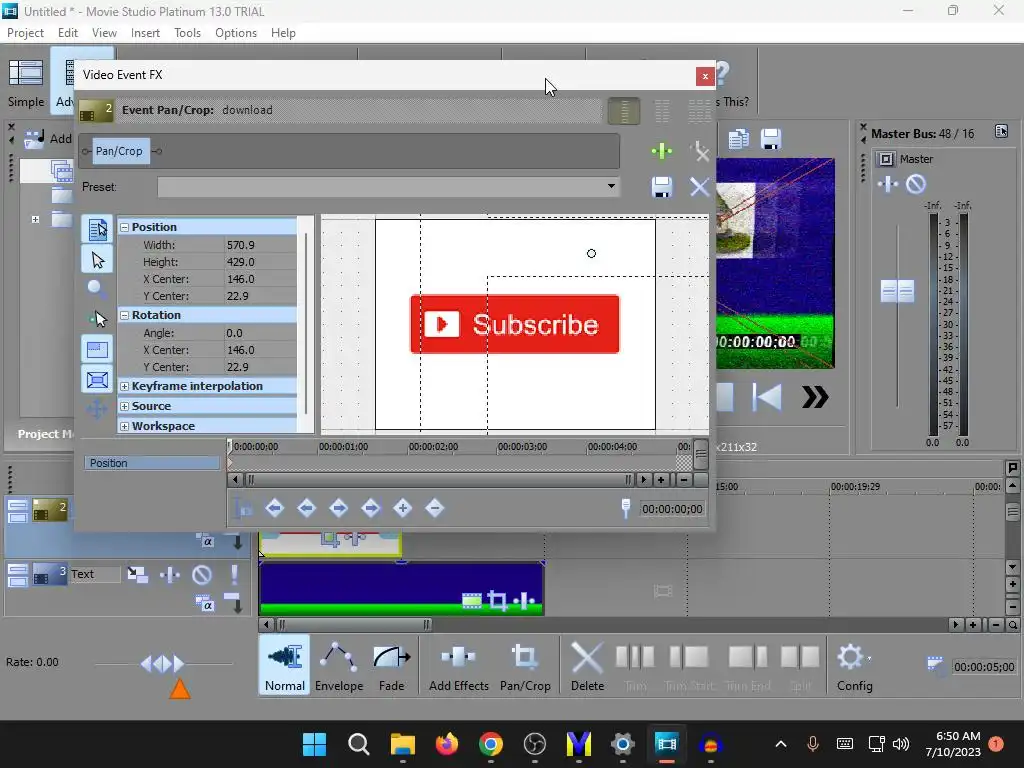Image resolution: width=1024 pixels, height=768 pixels.
Task: Open the Master FX icon
Action: [888, 184]
